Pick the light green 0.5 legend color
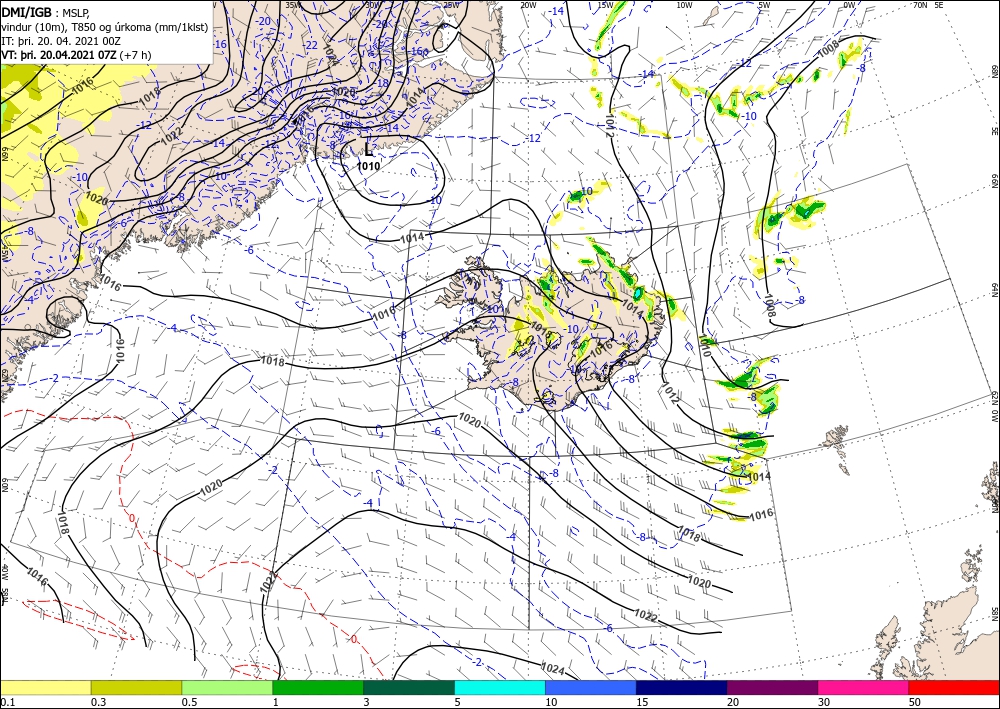This screenshot has height=709, width=1000. [x=227, y=687]
